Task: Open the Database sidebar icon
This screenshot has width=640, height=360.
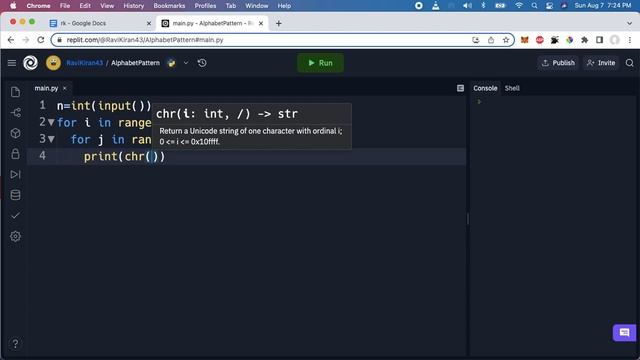Action: (x=16, y=195)
